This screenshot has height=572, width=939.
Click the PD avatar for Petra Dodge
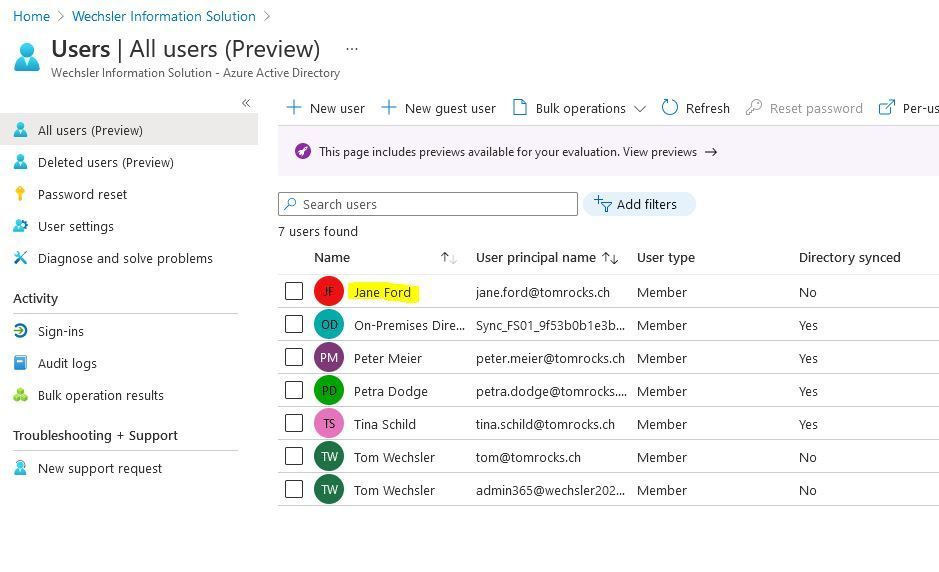point(329,391)
